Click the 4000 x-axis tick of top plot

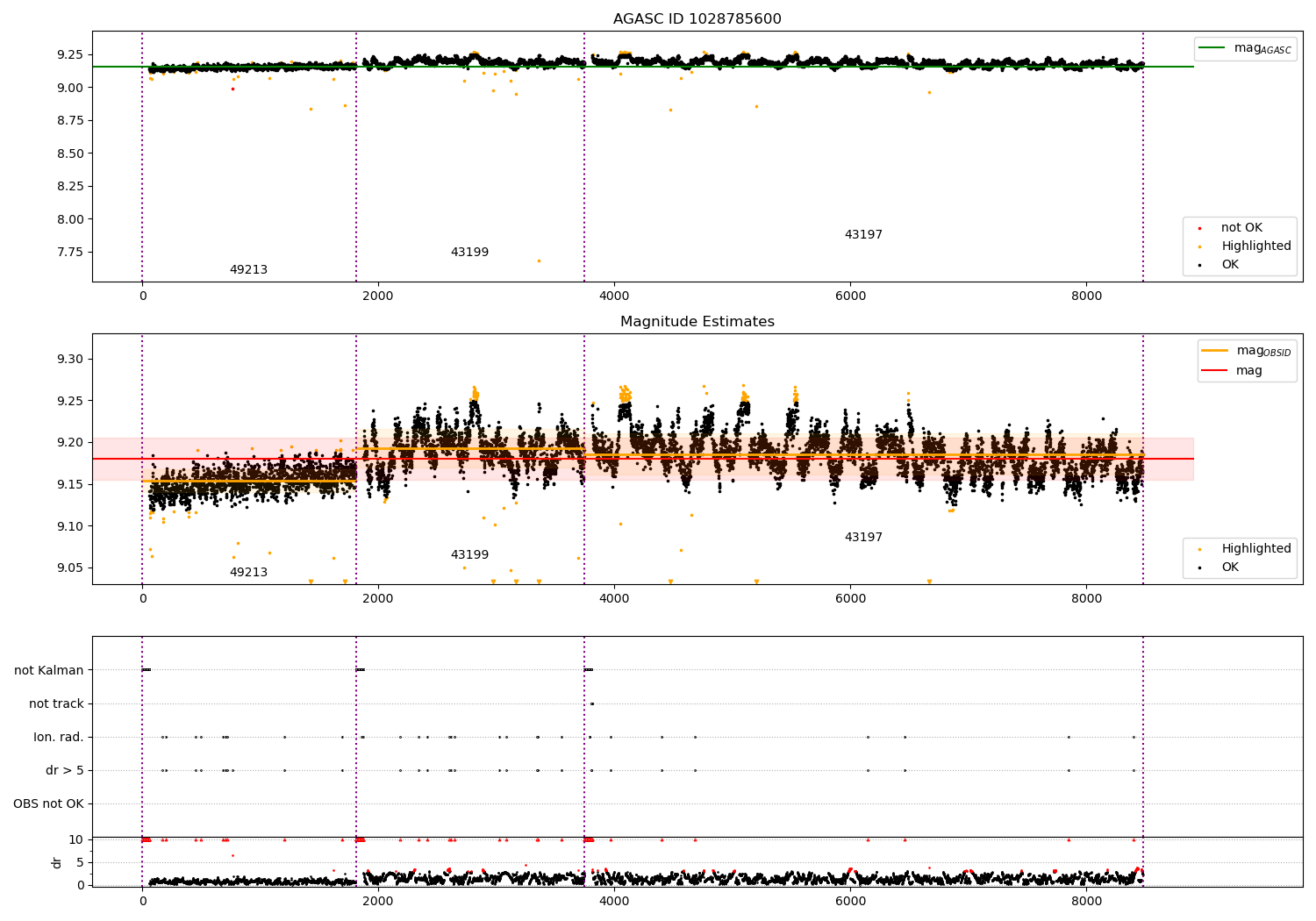pos(614,296)
